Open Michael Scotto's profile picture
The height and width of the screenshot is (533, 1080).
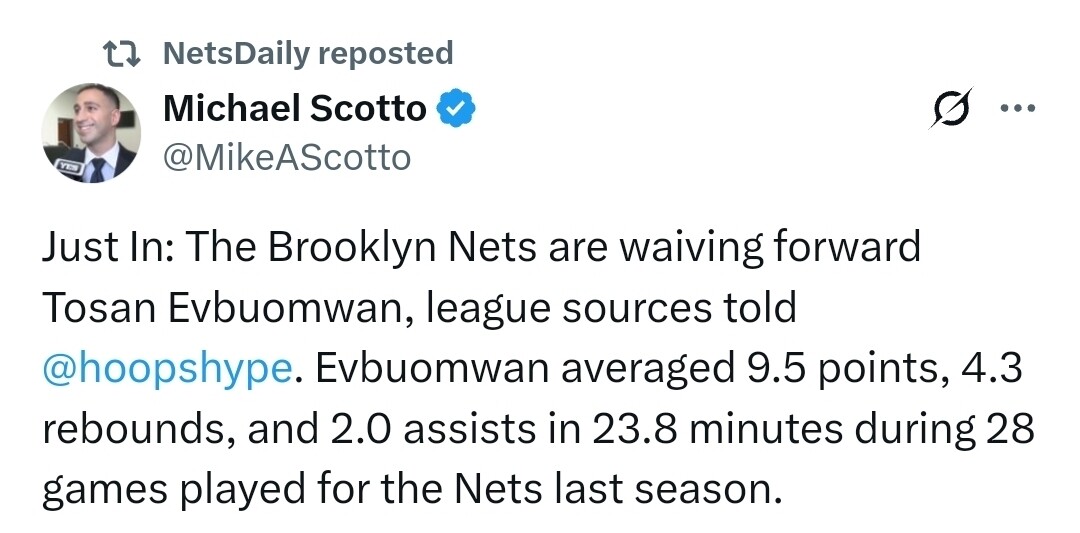91,133
